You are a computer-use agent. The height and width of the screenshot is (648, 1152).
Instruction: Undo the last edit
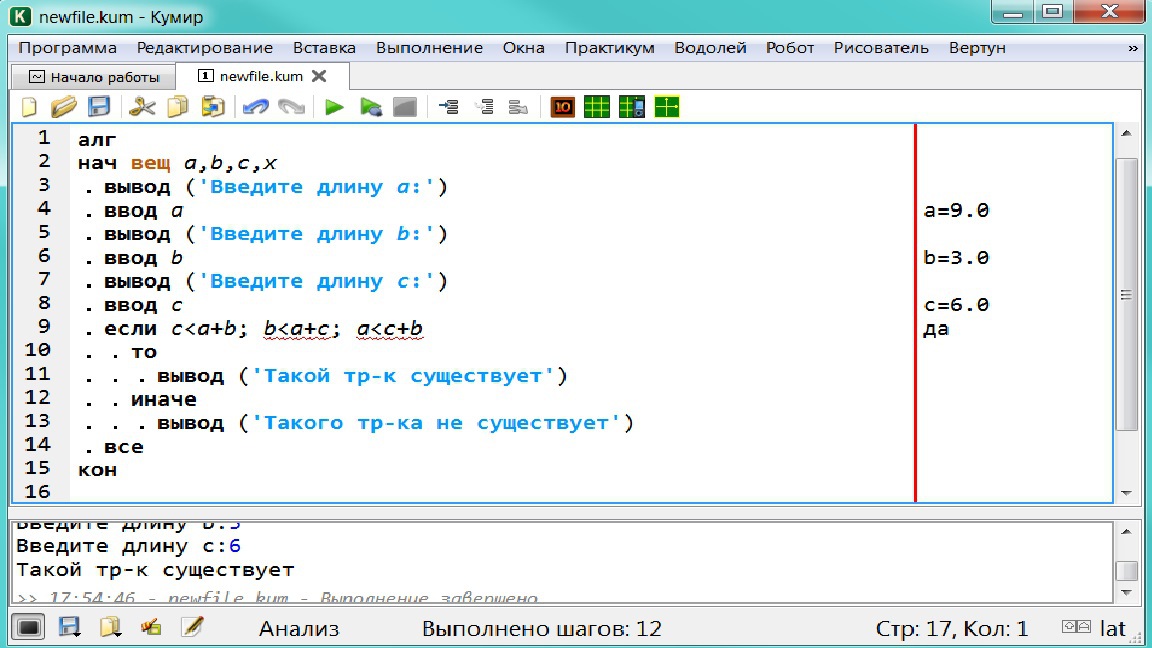click(x=256, y=107)
